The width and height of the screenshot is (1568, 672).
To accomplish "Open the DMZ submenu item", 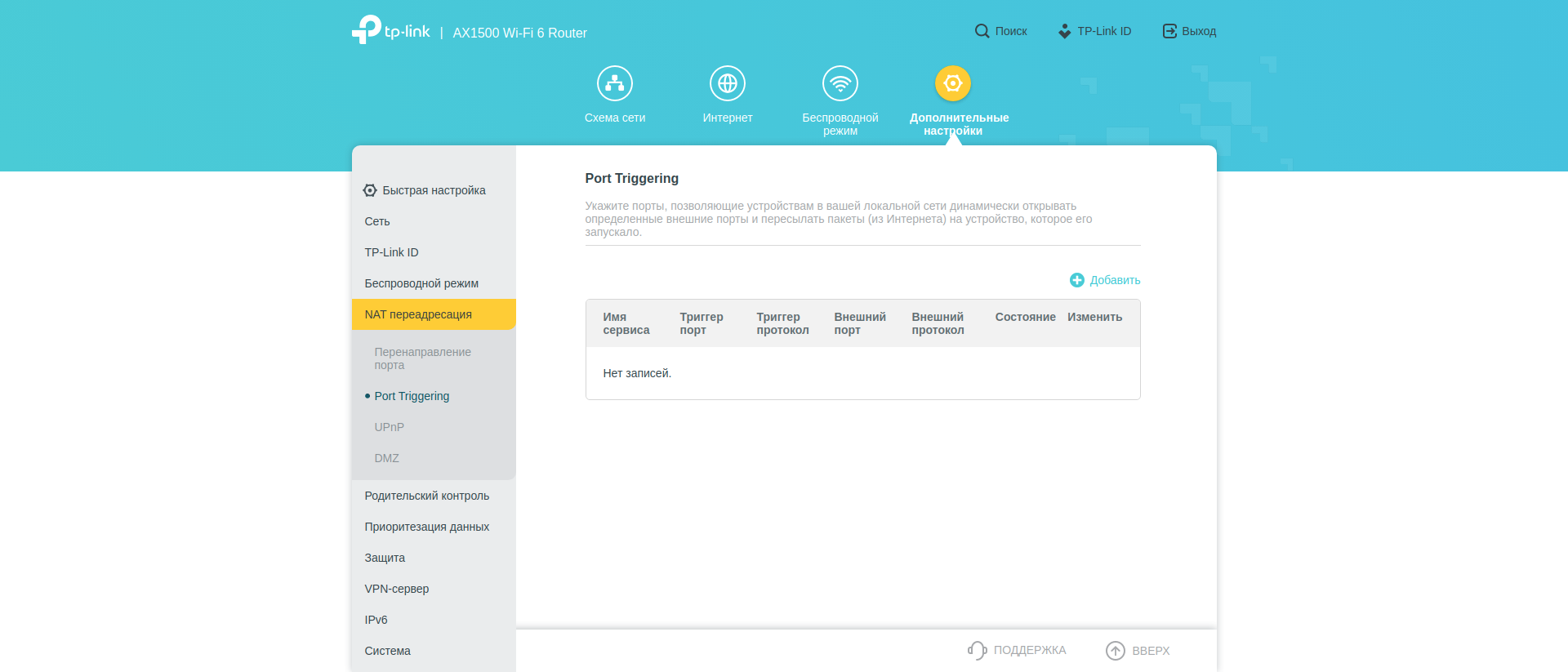I will 386,458.
